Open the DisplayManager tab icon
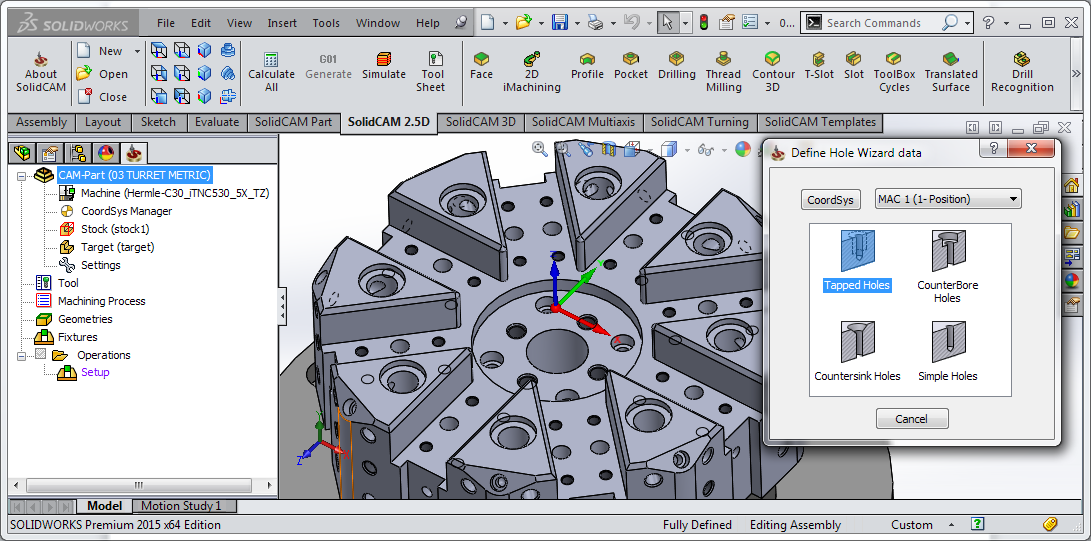1091x541 pixels. pyautogui.click(x=106, y=152)
